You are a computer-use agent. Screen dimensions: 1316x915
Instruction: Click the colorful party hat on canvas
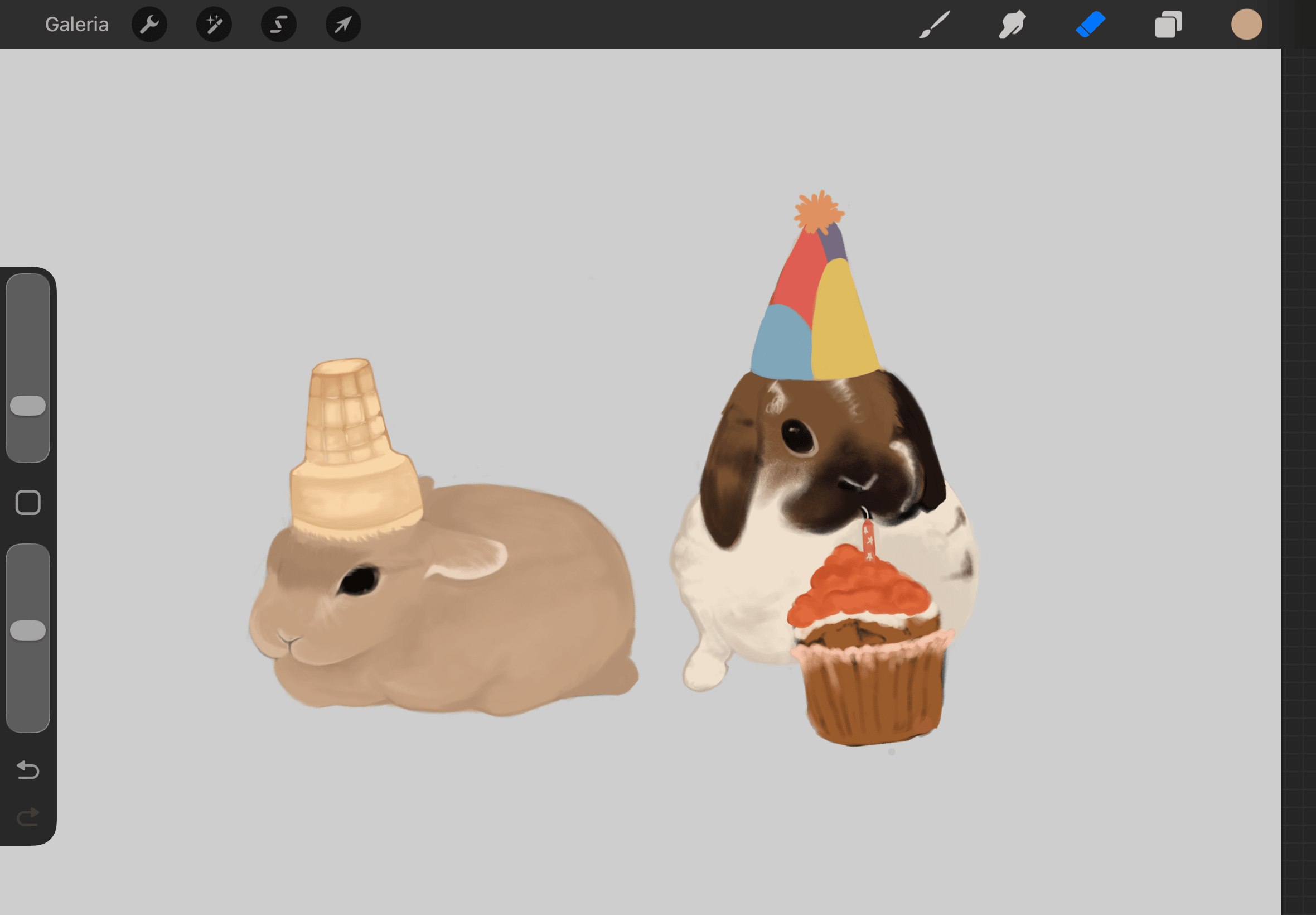[815, 287]
